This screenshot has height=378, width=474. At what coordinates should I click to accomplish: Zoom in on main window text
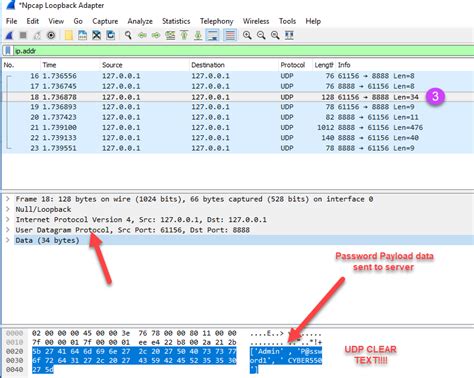[x=247, y=35]
